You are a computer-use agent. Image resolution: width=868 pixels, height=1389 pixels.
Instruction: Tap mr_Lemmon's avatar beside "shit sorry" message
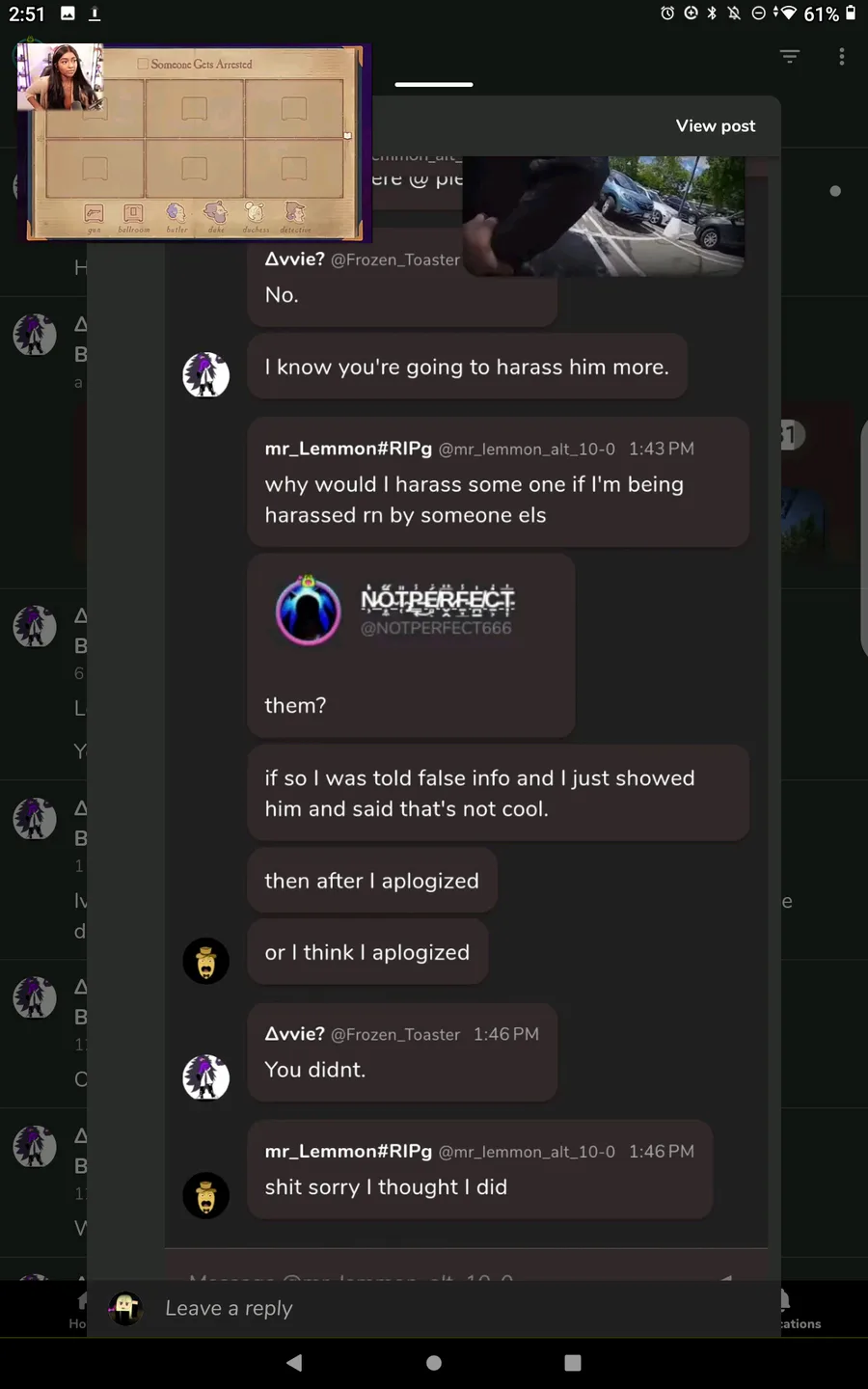(206, 1196)
